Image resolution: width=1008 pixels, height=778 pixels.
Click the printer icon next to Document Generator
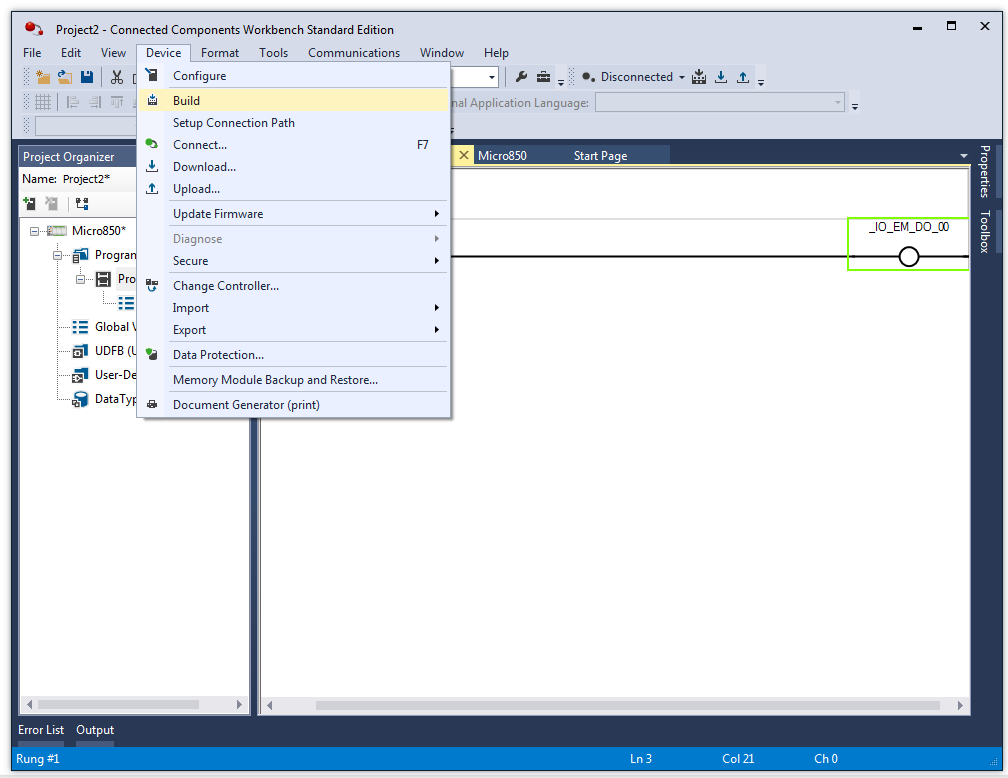(152, 404)
